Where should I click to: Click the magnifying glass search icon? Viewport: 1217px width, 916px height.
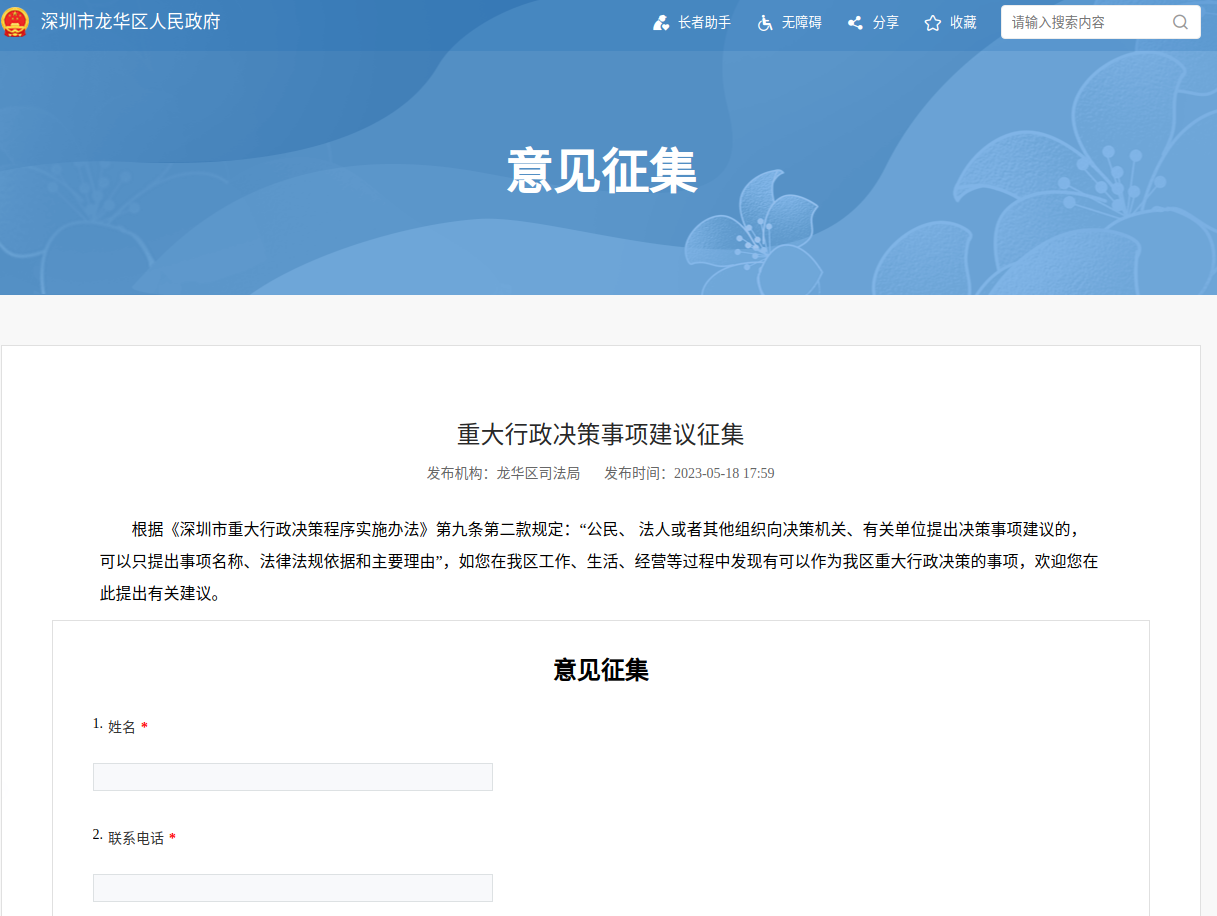point(1180,21)
